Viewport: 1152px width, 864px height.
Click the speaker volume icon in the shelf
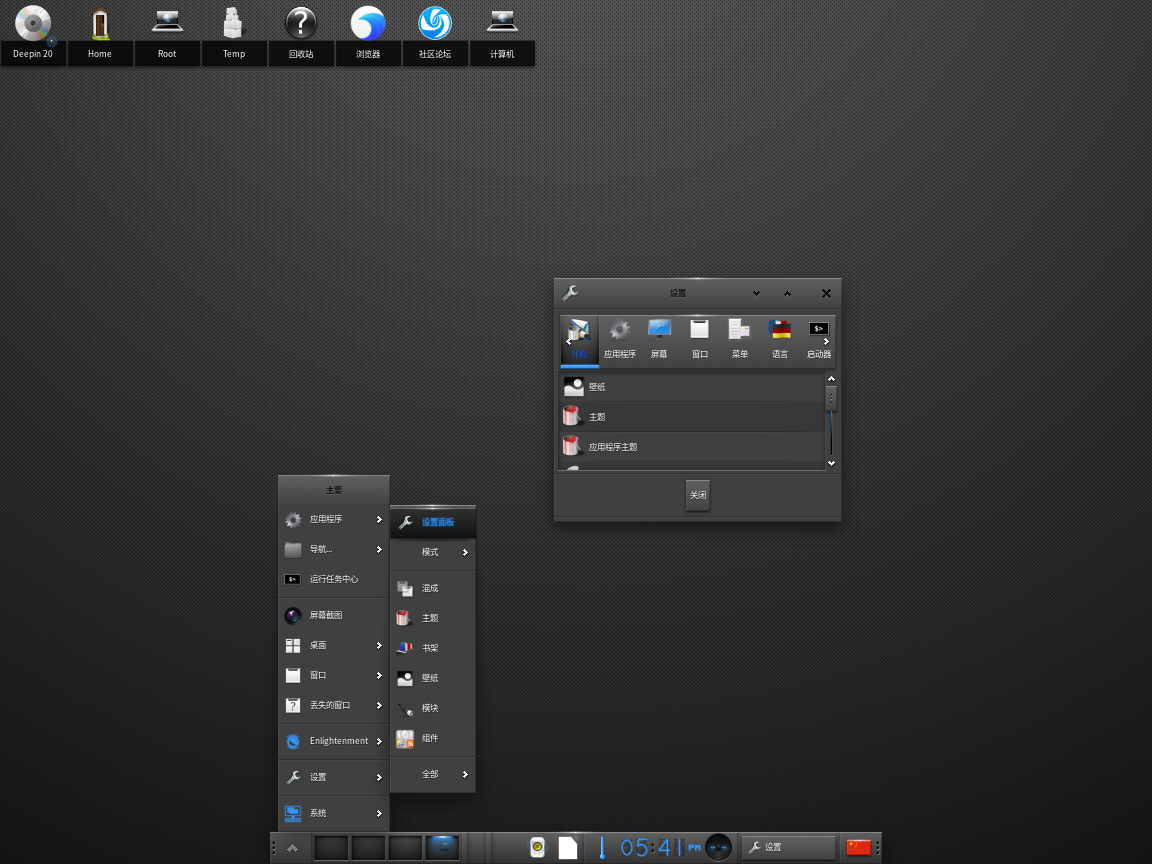tap(537, 848)
